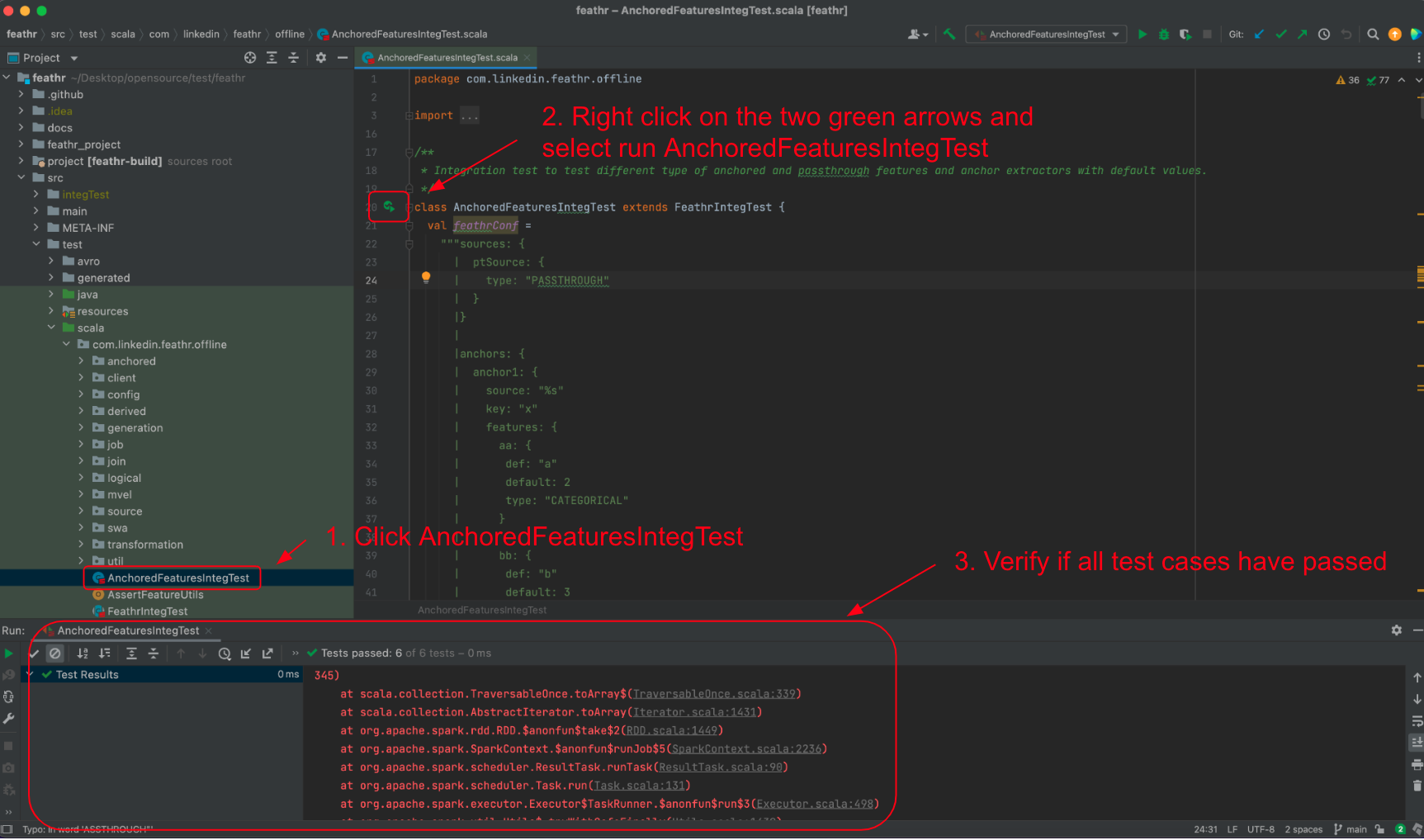Click the Git commit checkmark icon
Viewport: 1424px width, 840px height.
[x=1281, y=35]
